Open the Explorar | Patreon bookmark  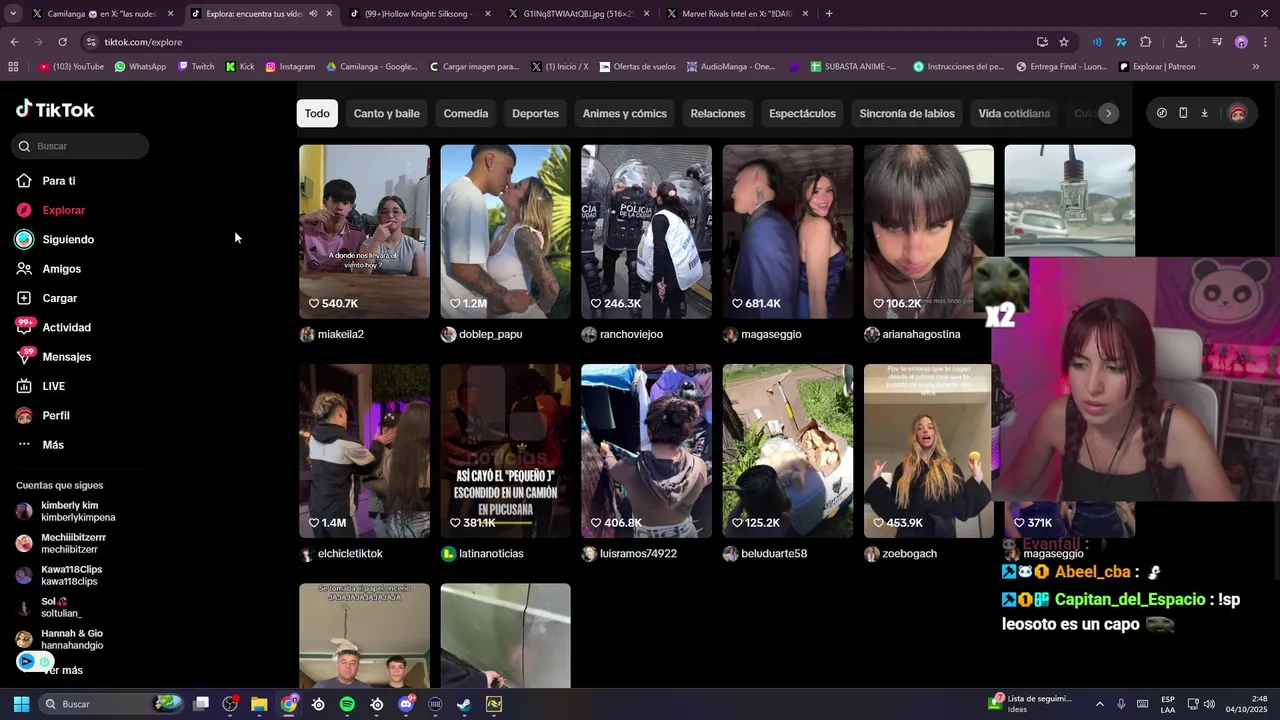click(1157, 67)
